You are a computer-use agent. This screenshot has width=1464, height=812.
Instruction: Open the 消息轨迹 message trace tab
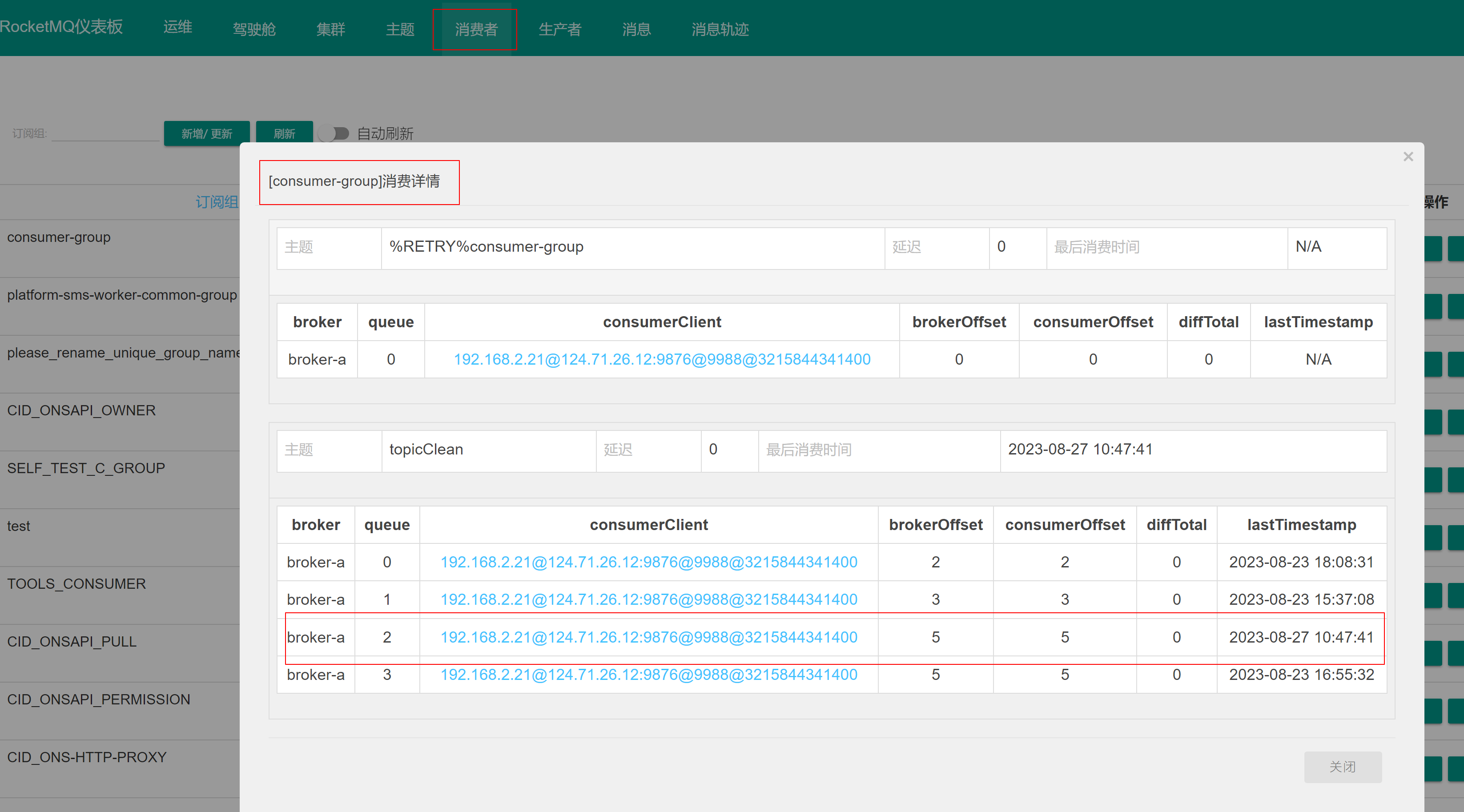click(x=720, y=29)
